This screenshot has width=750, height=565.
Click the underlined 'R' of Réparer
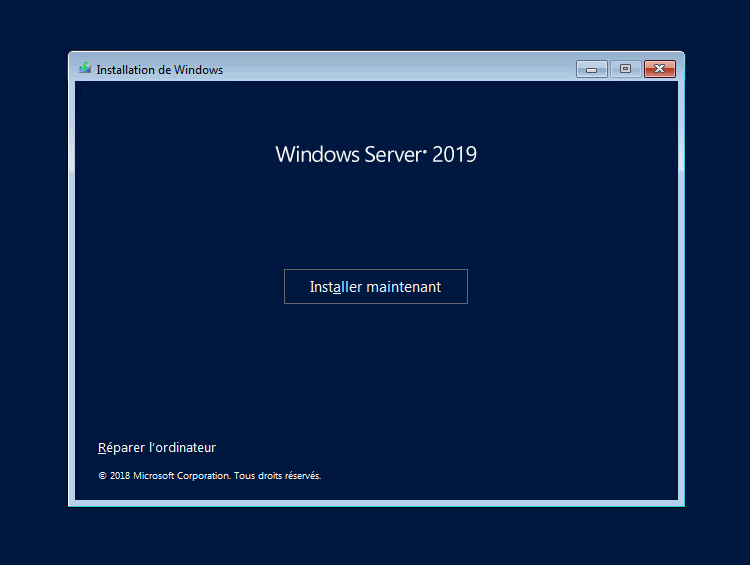point(102,448)
